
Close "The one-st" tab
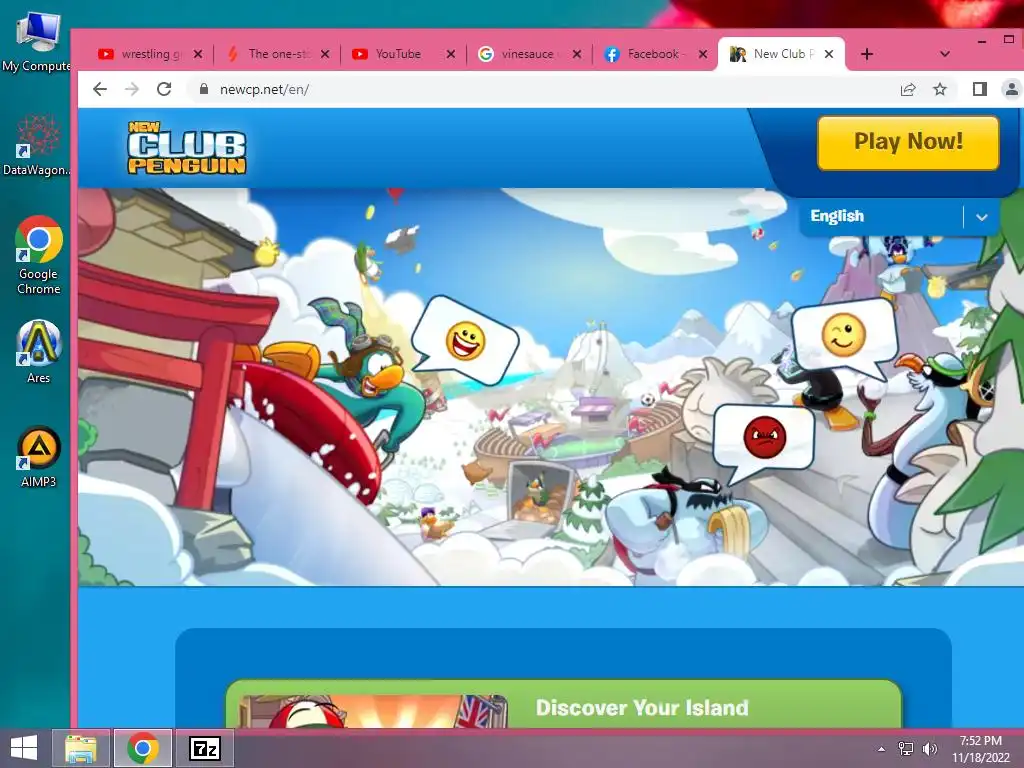click(x=325, y=54)
